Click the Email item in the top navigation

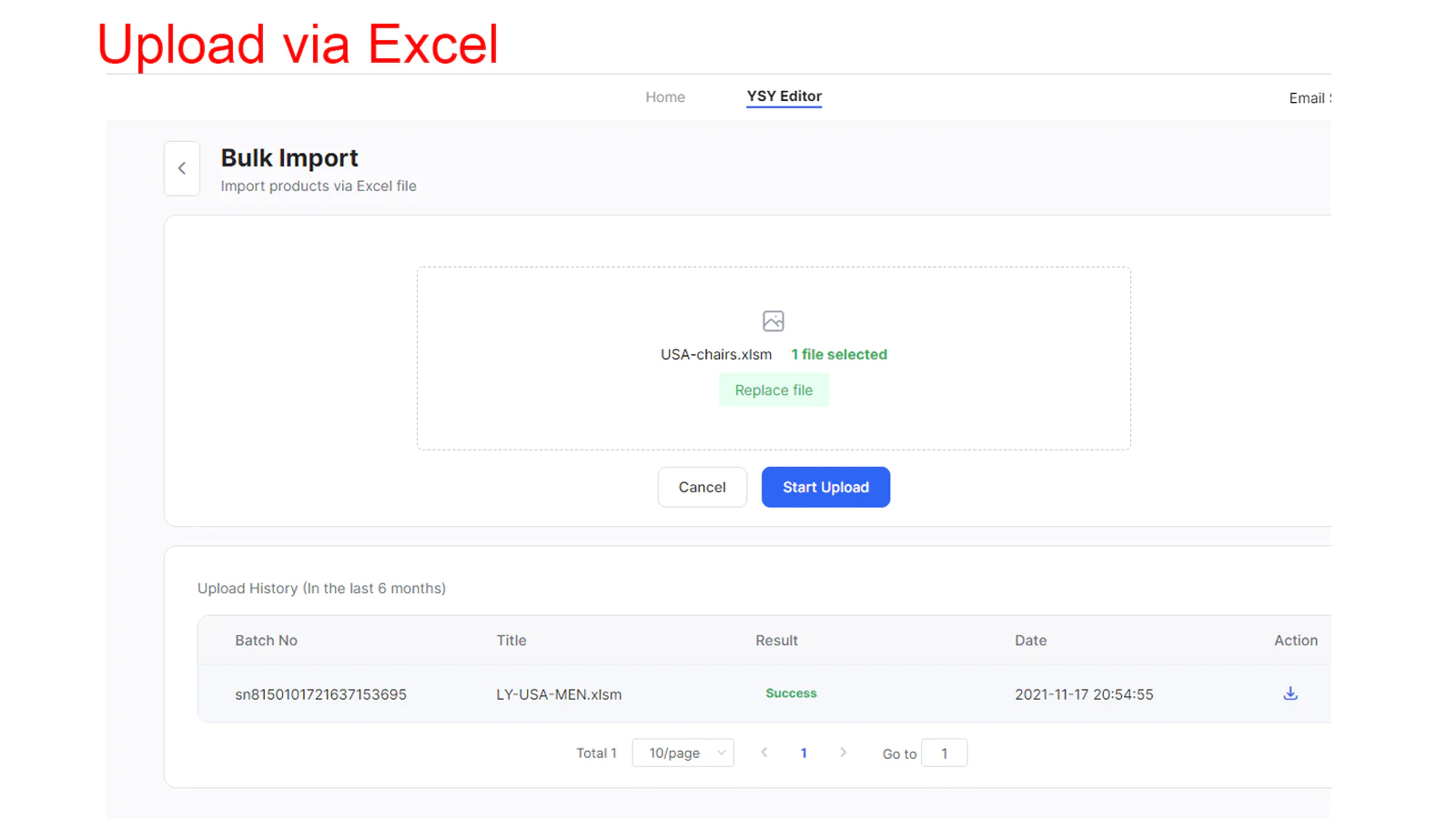[1309, 98]
